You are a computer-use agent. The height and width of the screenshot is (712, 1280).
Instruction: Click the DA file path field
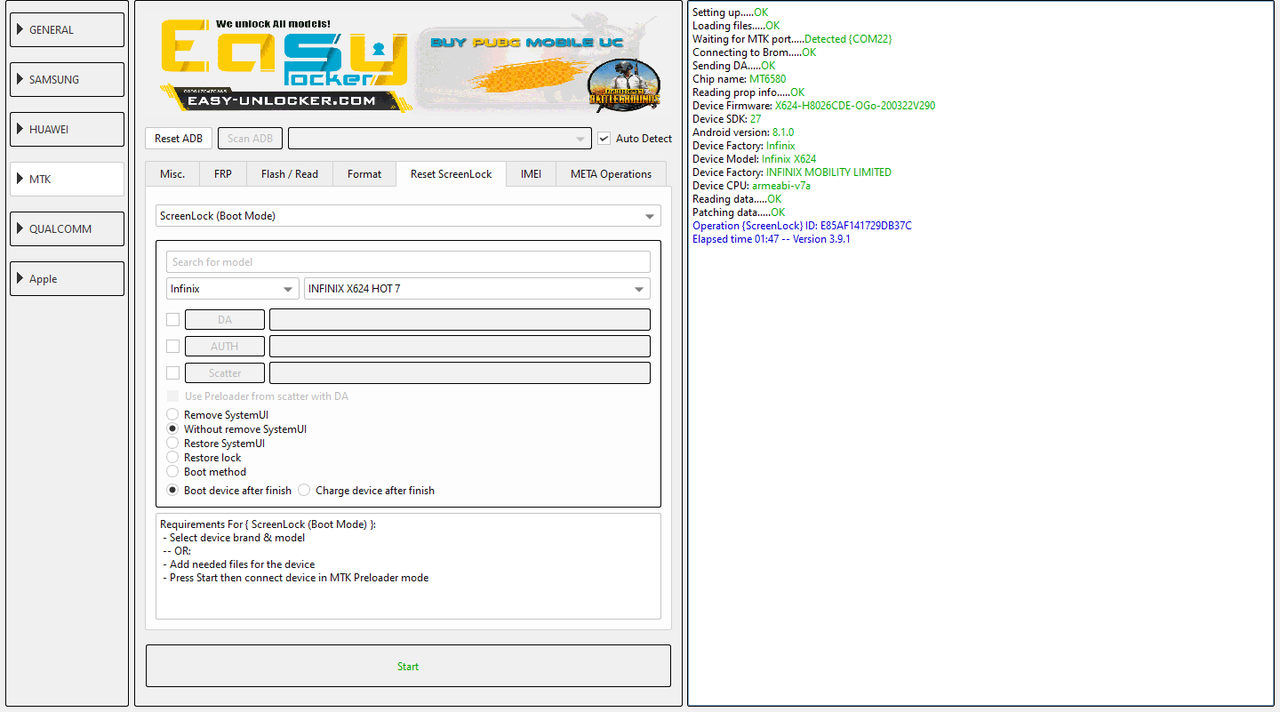coord(460,320)
